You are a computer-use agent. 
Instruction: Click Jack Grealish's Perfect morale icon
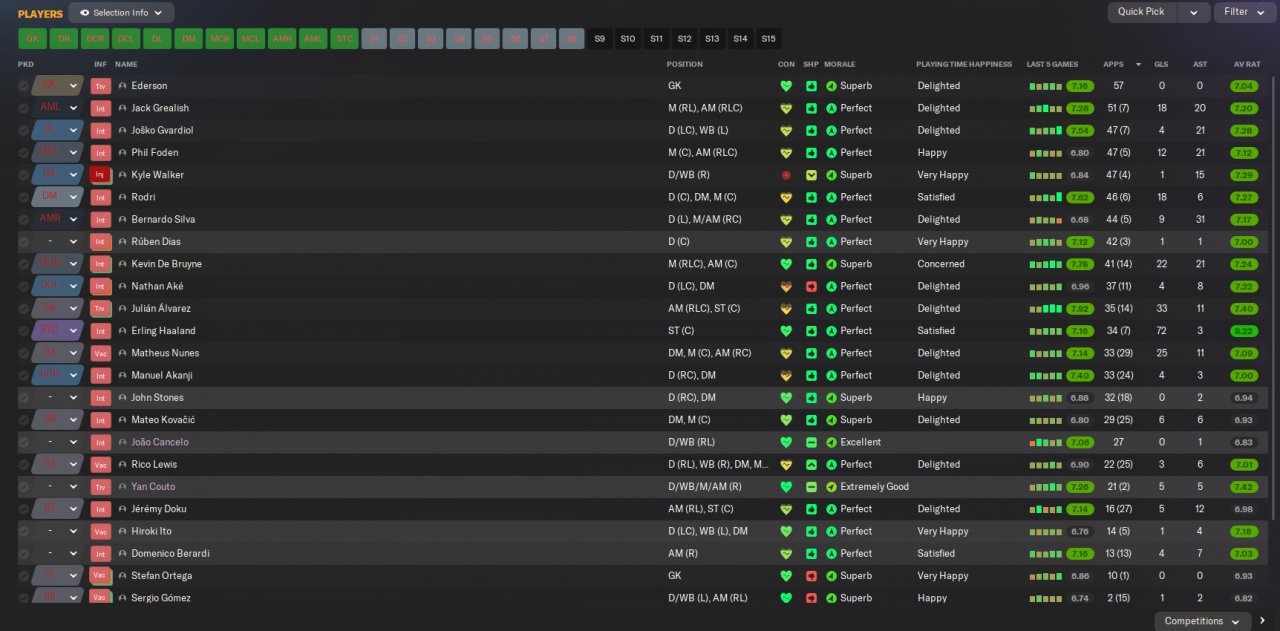(831, 108)
